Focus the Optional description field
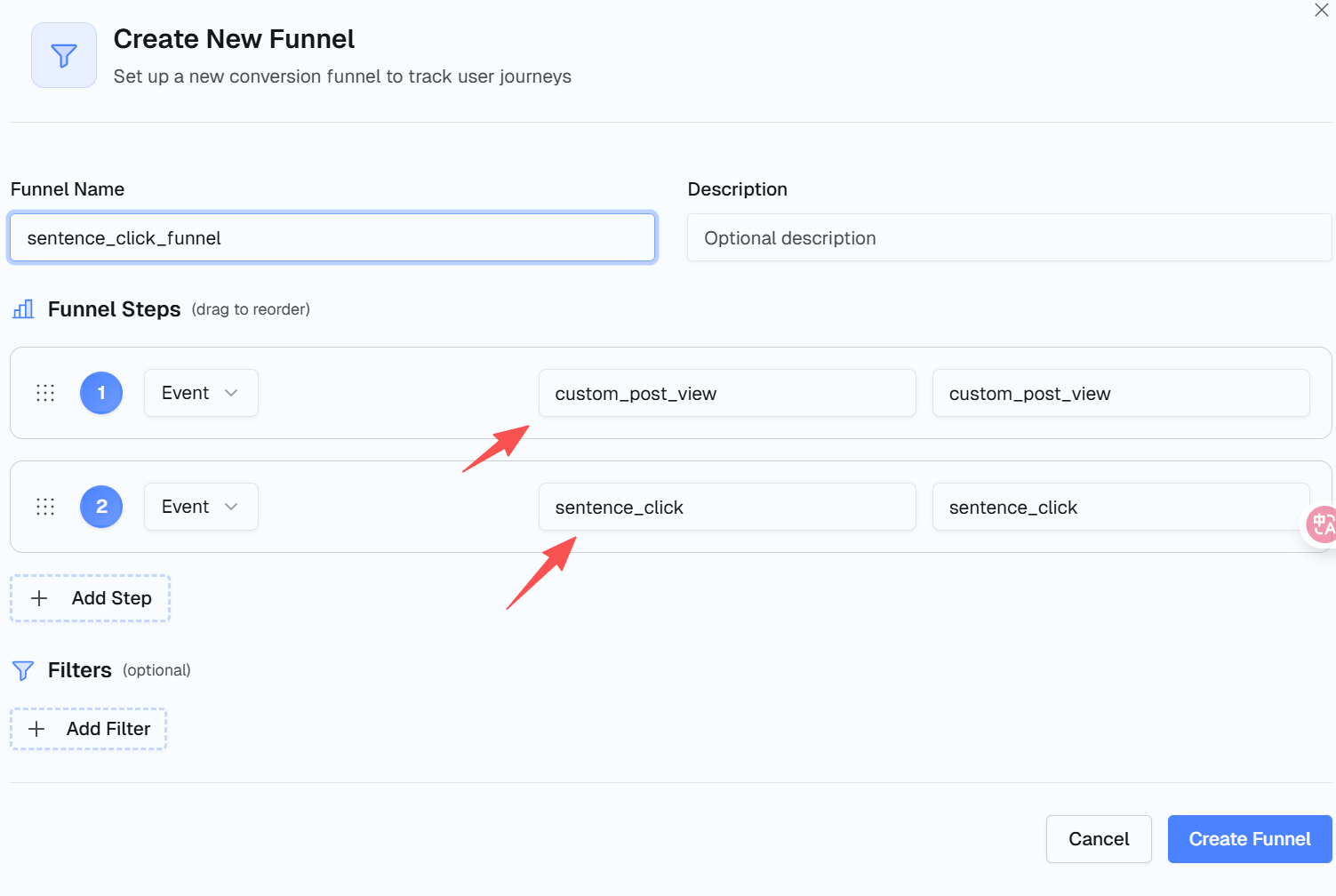 pos(1010,237)
